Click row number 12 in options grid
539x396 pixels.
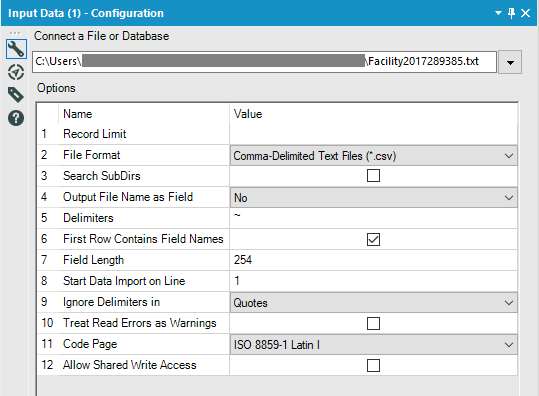coord(47,365)
